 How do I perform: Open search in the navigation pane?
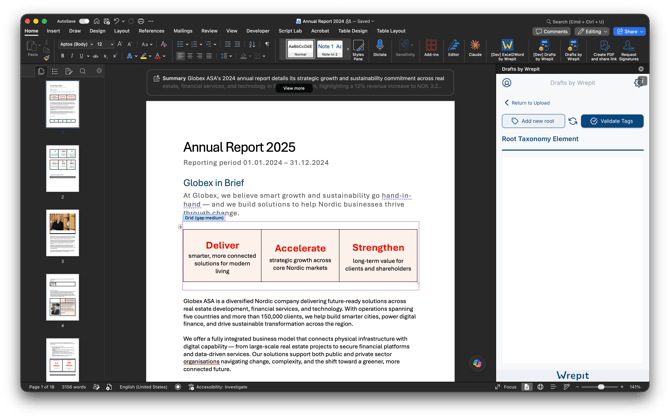coord(82,71)
